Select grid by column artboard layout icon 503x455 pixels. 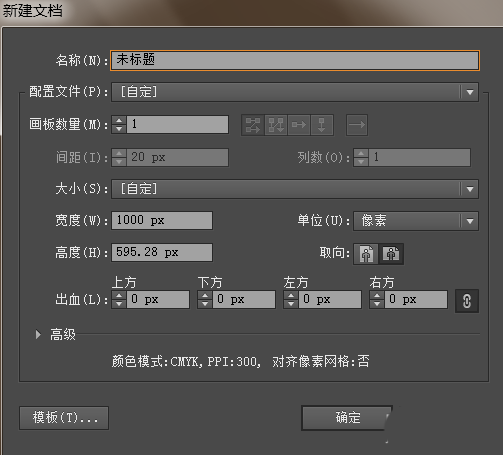point(276,125)
